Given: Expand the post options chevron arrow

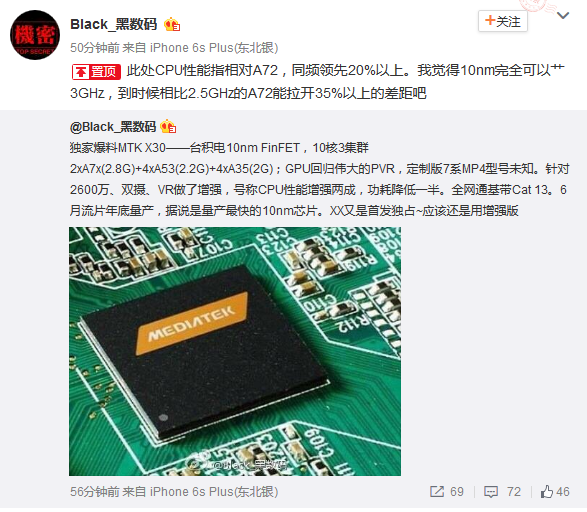Looking at the screenshot, I should click(x=563, y=15).
